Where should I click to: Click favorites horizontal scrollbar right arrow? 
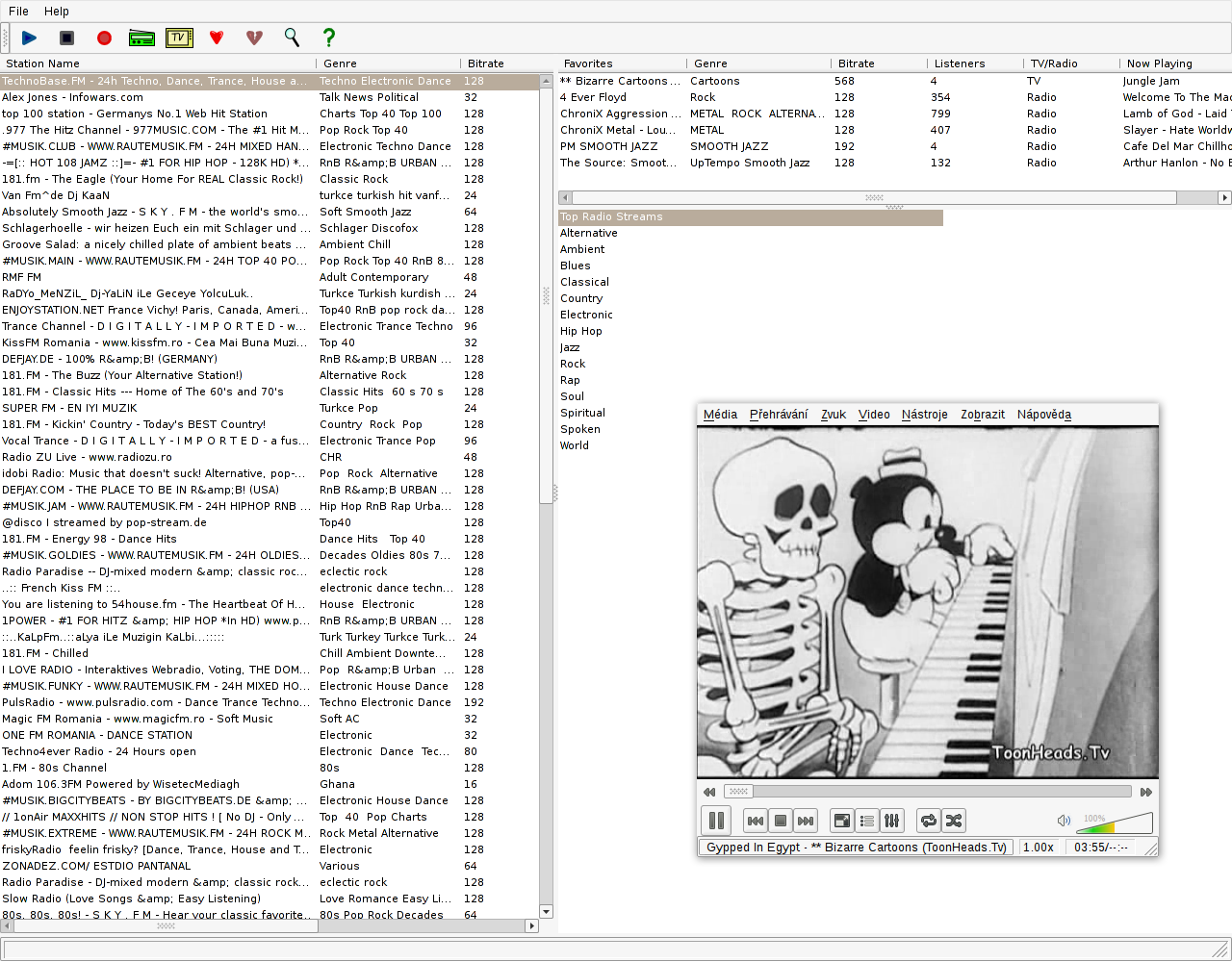1224,198
